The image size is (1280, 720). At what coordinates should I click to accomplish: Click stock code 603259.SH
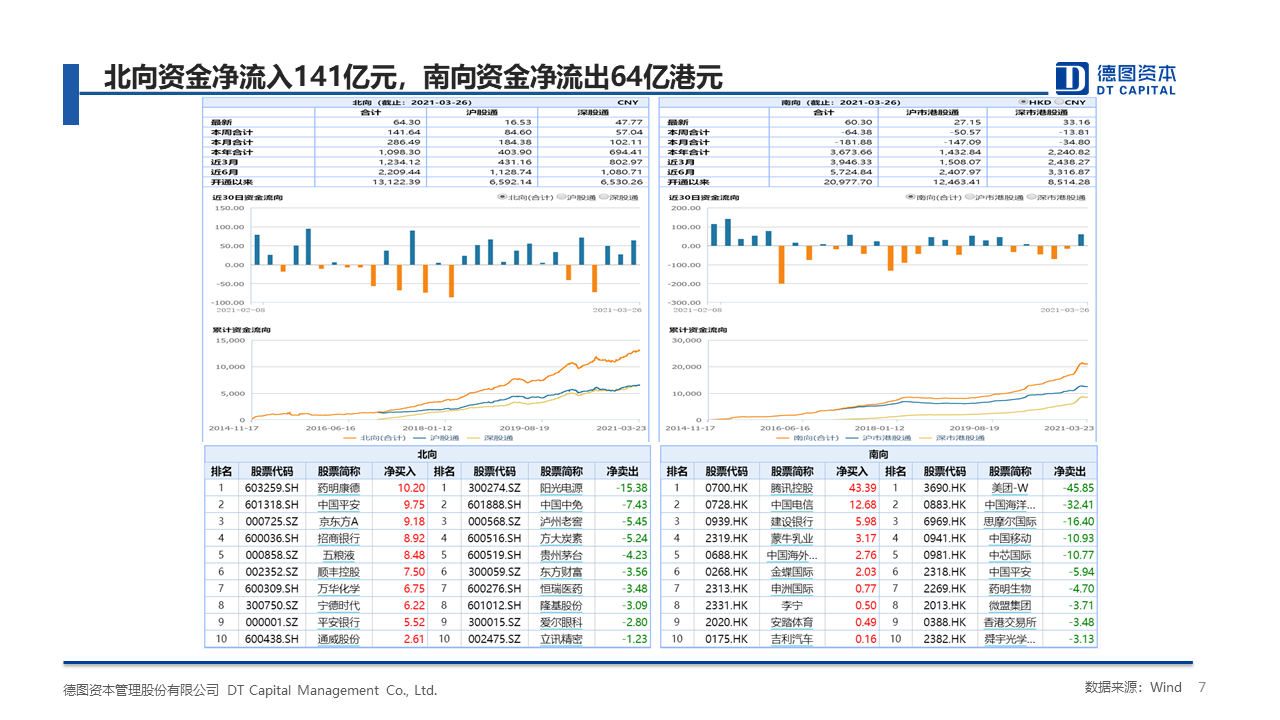coord(272,488)
